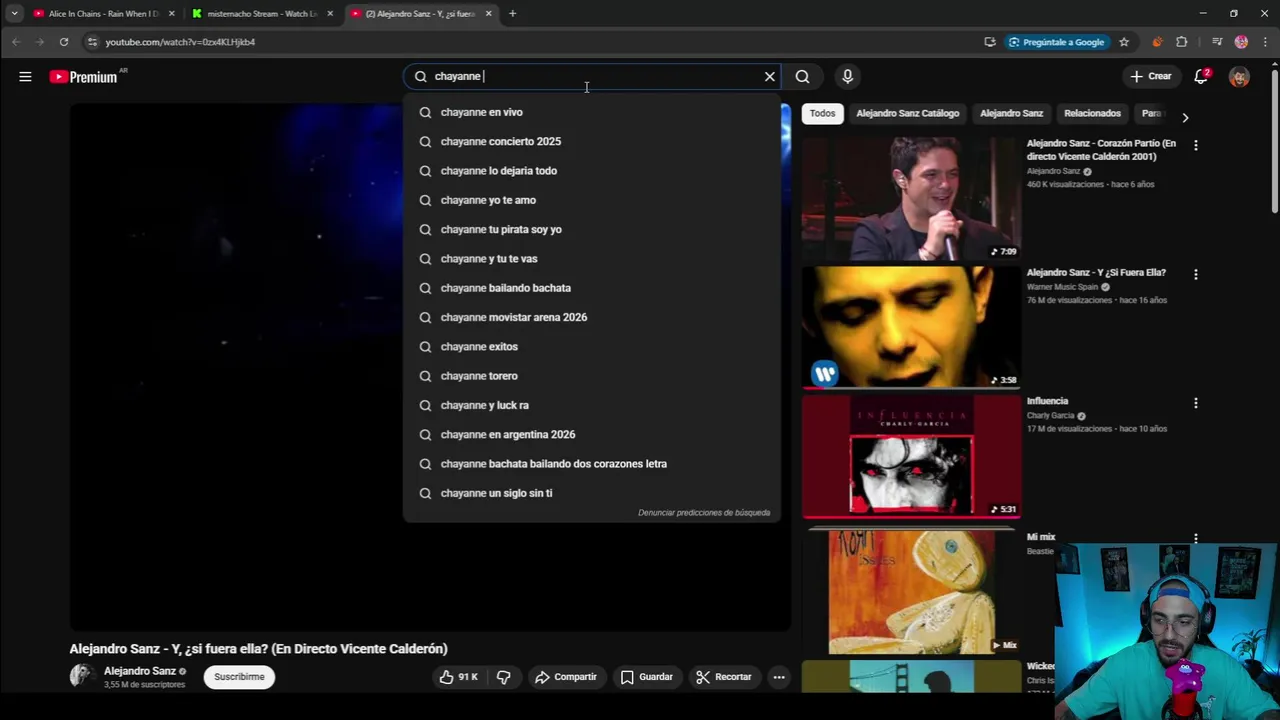The width and height of the screenshot is (1280, 720).
Task: Open more actions three-dot menu below video
Action: (779, 677)
